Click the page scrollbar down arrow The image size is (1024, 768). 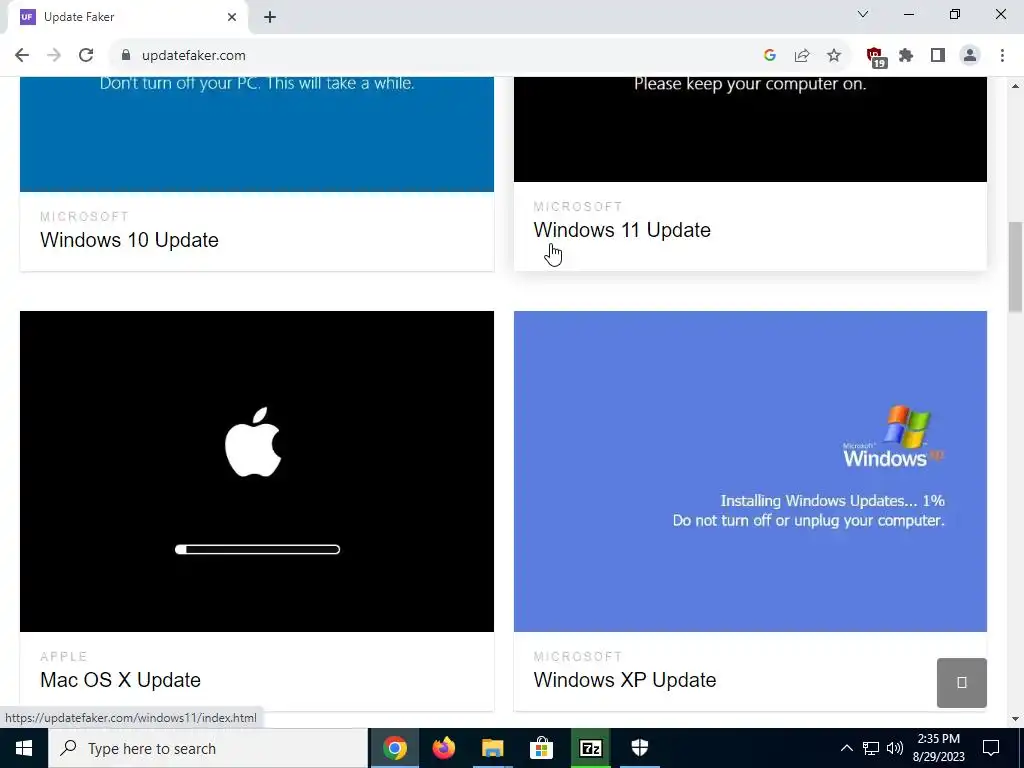point(1016,719)
